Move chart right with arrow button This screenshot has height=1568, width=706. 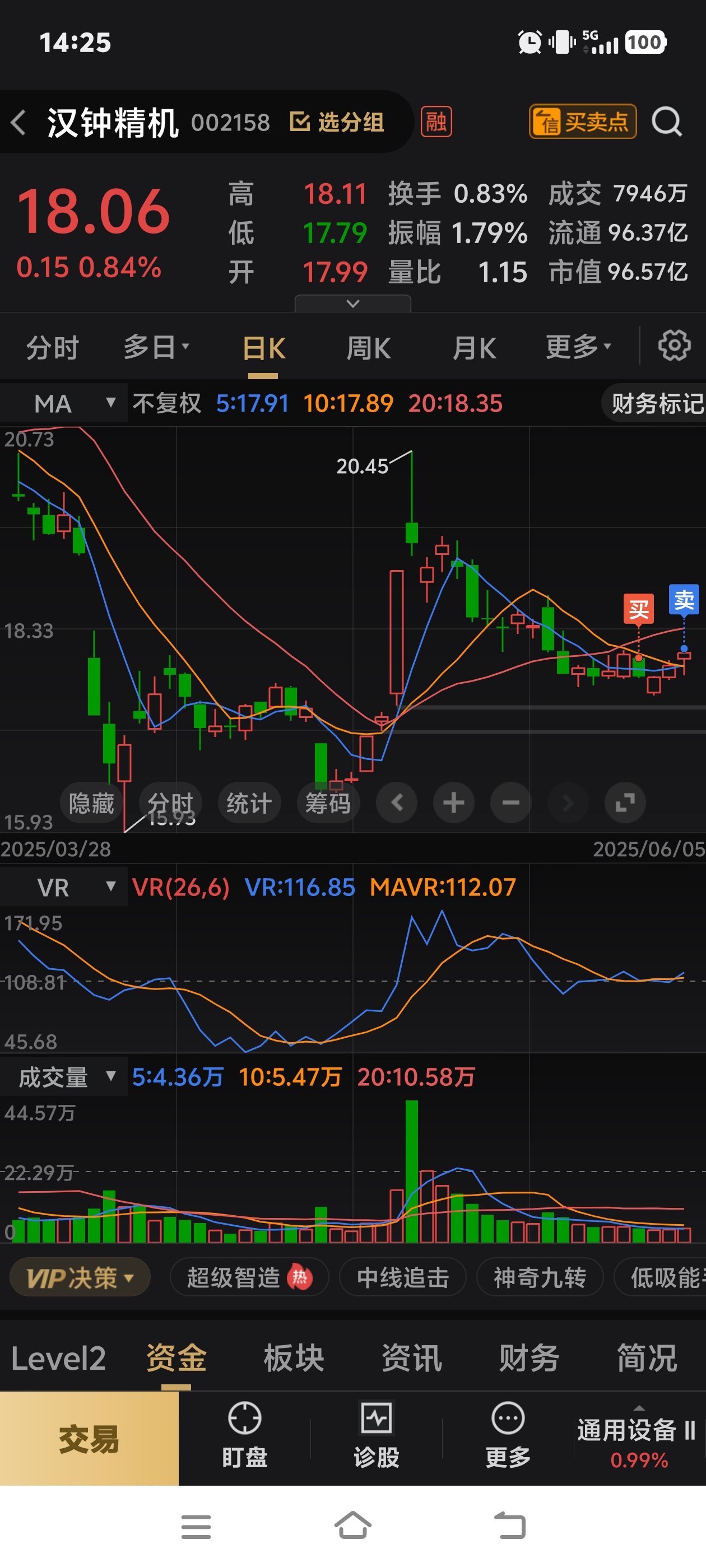(x=568, y=803)
